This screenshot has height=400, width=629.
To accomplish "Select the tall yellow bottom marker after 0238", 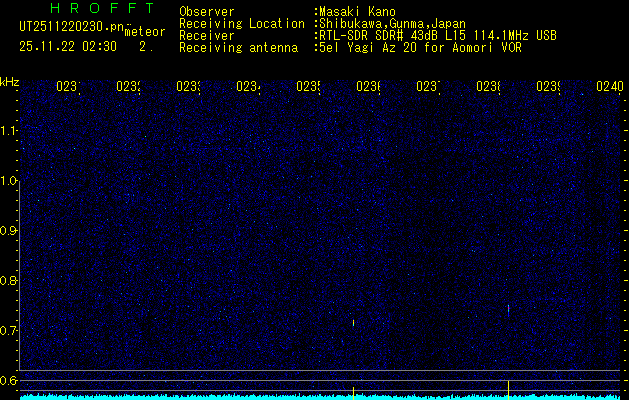I will [508, 390].
